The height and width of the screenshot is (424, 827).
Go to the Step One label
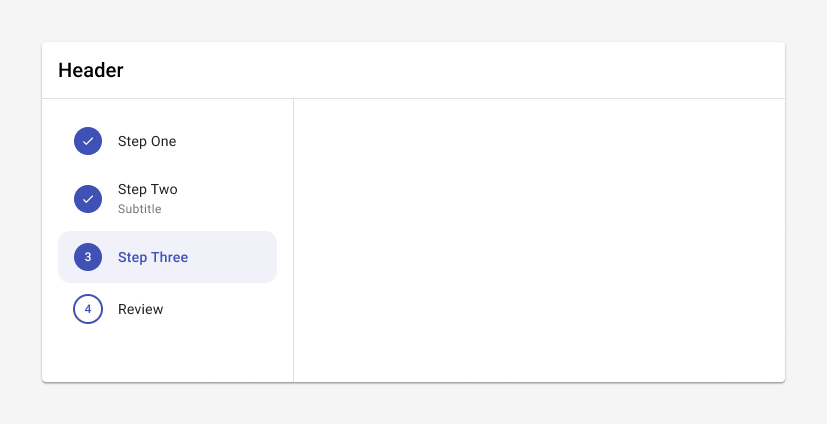coord(147,141)
